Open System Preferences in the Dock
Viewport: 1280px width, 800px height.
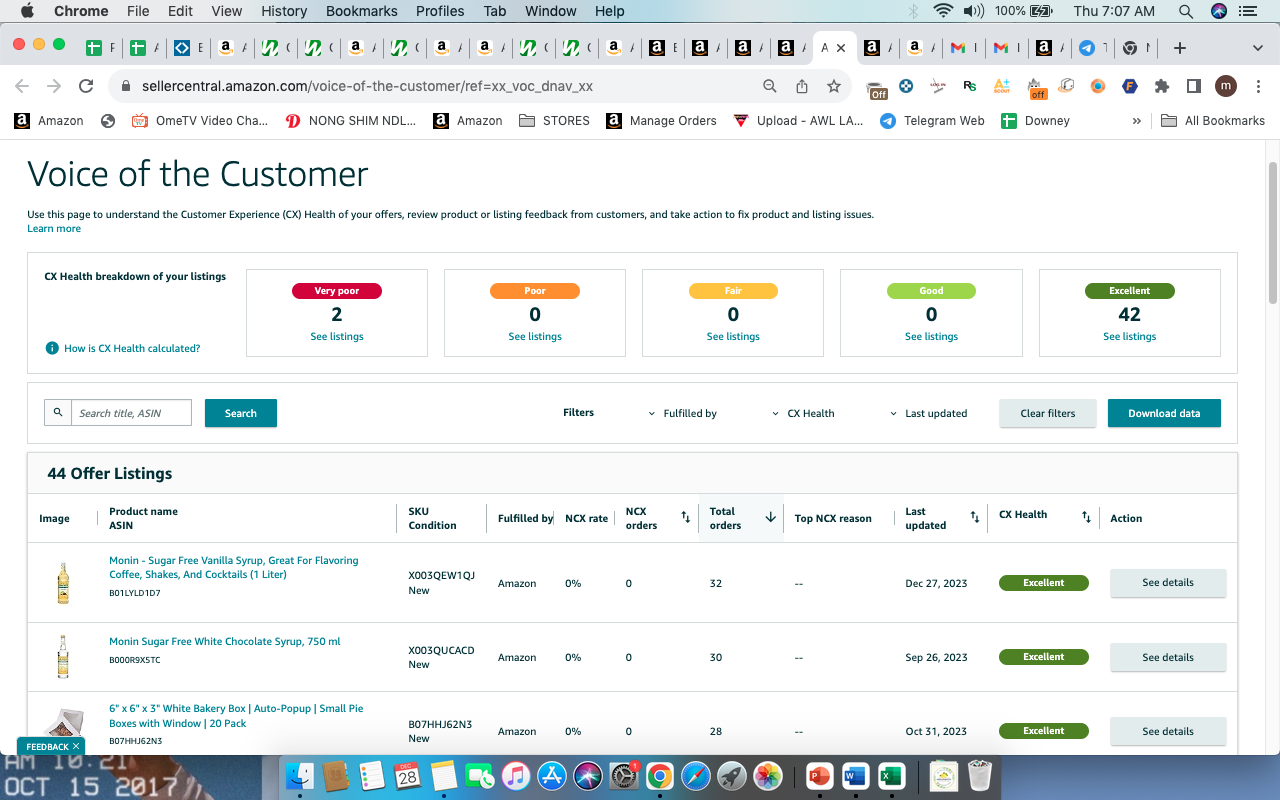tap(623, 776)
